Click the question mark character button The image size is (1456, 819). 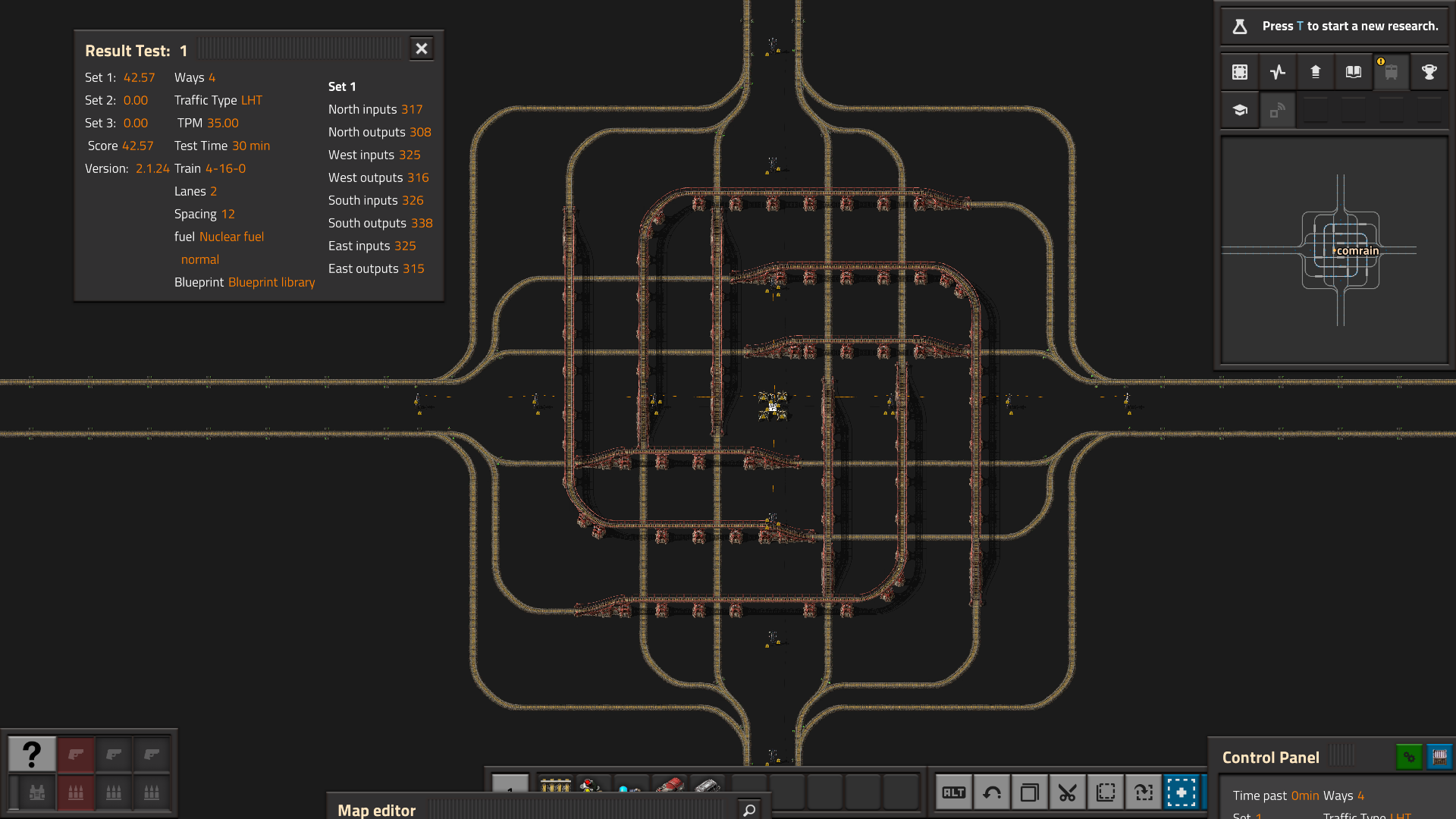point(32,755)
